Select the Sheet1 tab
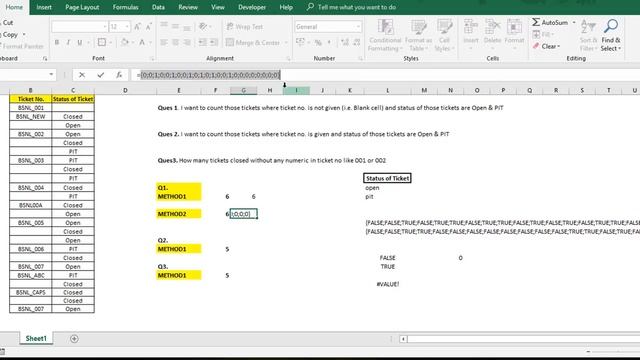The height and width of the screenshot is (360, 640). tap(36, 338)
